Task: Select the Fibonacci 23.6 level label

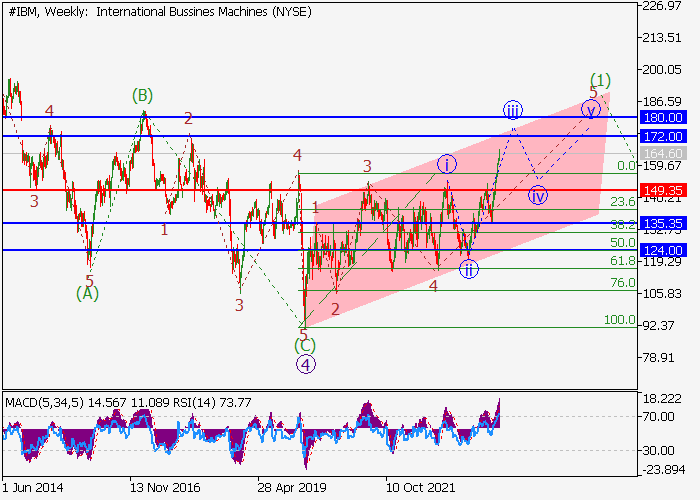Action: point(623,202)
